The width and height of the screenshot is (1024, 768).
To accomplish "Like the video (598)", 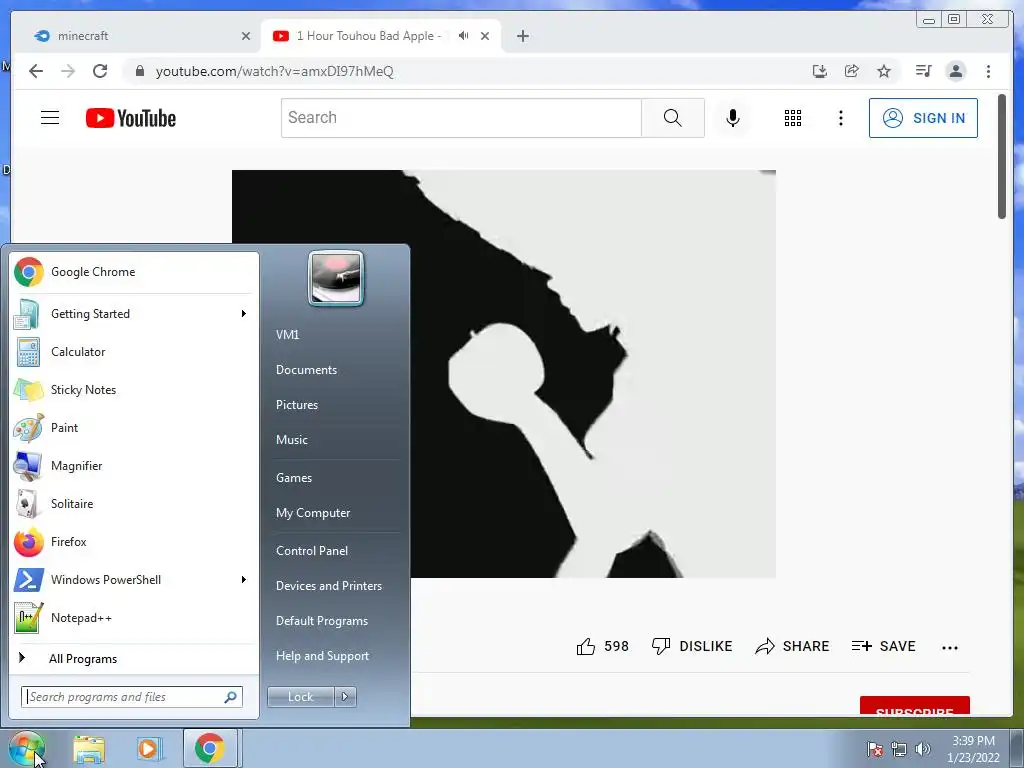I will pyautogui.click(x=602, y=647).
